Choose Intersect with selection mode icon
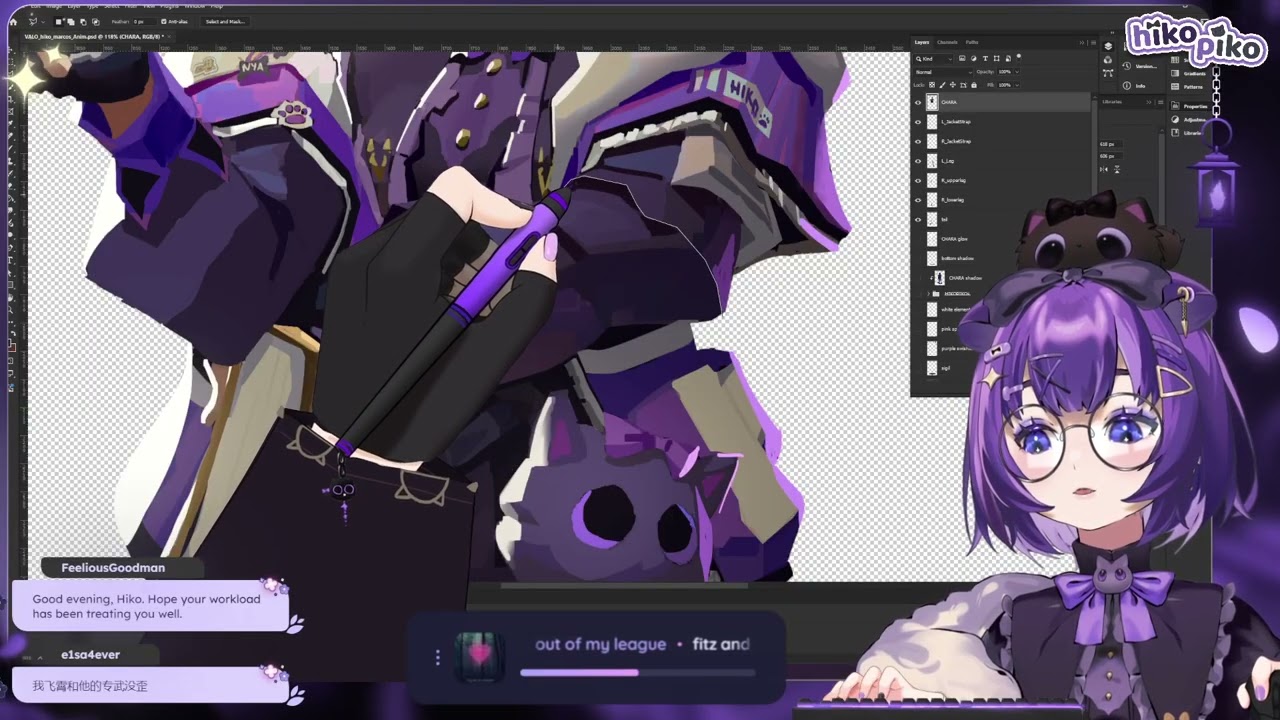1280x720 pixels. 96,22
